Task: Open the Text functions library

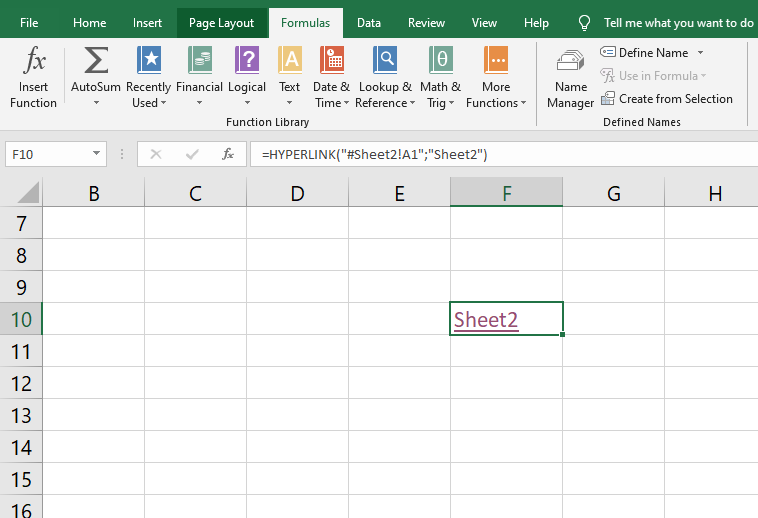Action: [290, 78]
